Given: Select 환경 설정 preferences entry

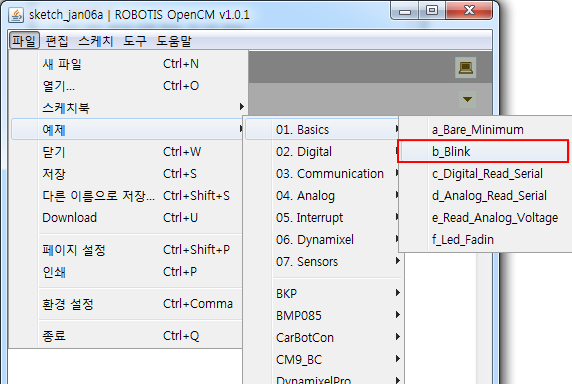Looking at the screenshot, I should pos(127,304).
